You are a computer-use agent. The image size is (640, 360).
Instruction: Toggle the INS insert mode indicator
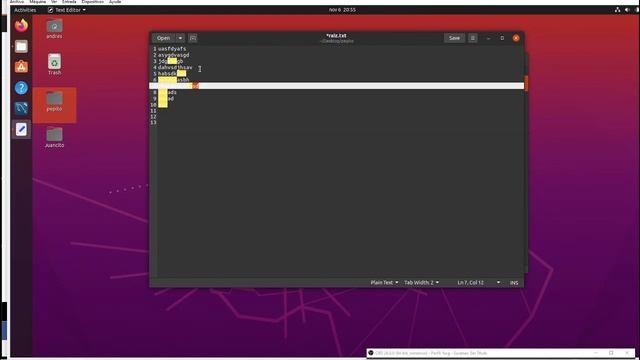(x=514, y=282)
